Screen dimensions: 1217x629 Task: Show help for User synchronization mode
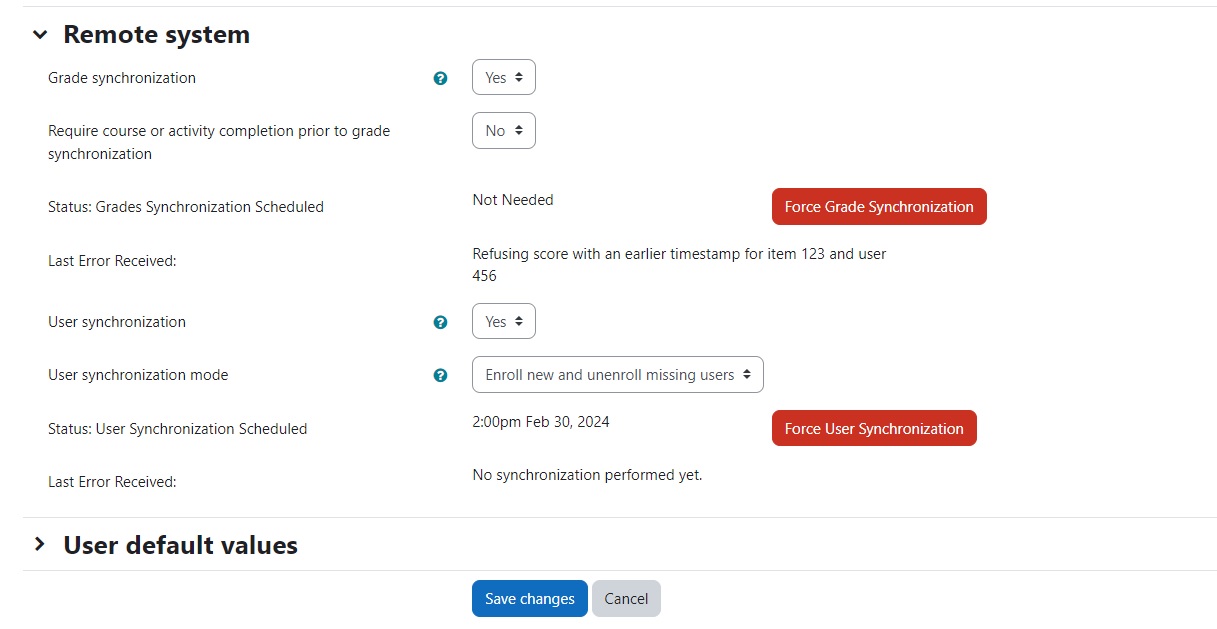pyautogui.click(x=440, y=375)
